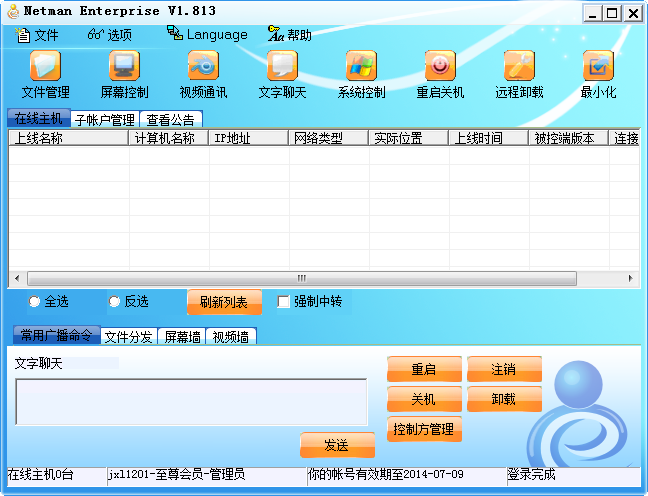Image resolution: width=648 pixels, height=496 pixels.
Task: Click the Netman title bar app icon
Action: pos(14,11)
